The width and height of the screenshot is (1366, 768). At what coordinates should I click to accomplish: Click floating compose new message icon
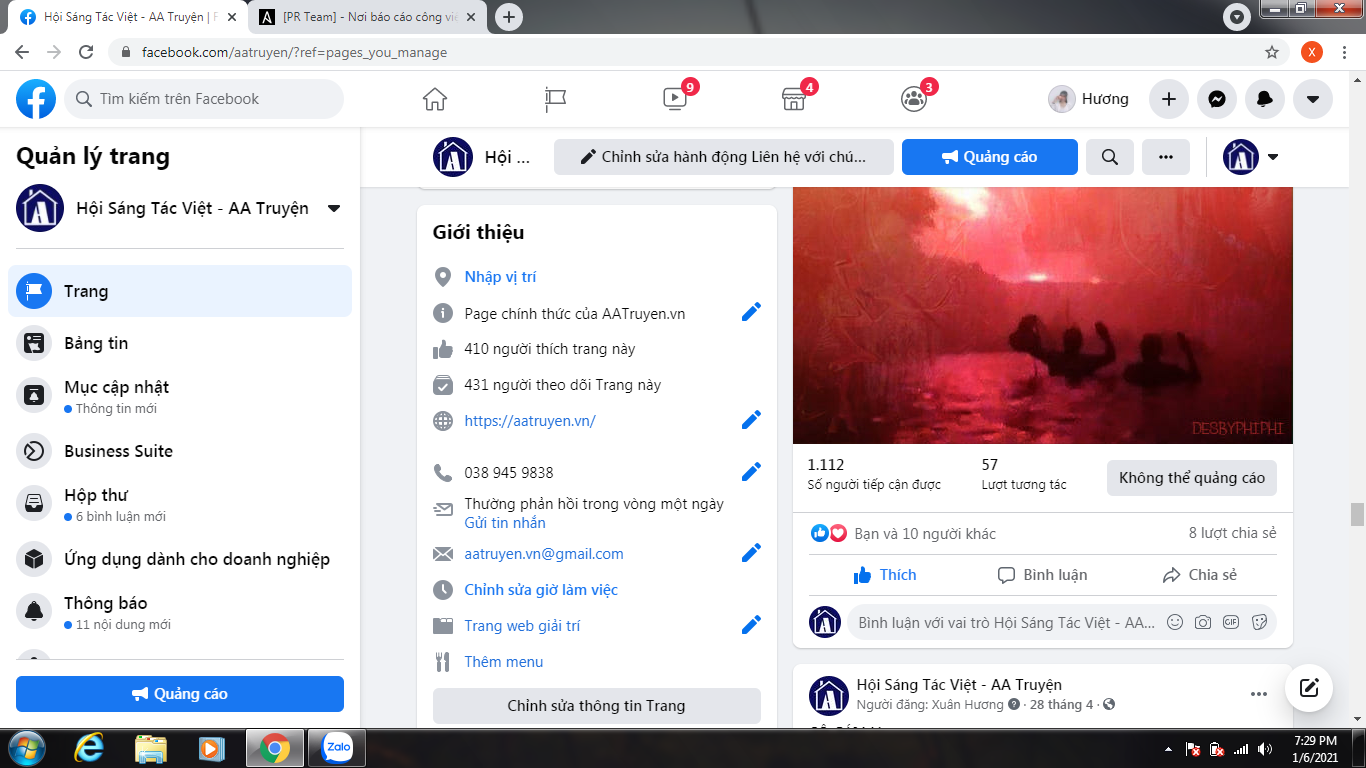click(x=1309, y=688)
